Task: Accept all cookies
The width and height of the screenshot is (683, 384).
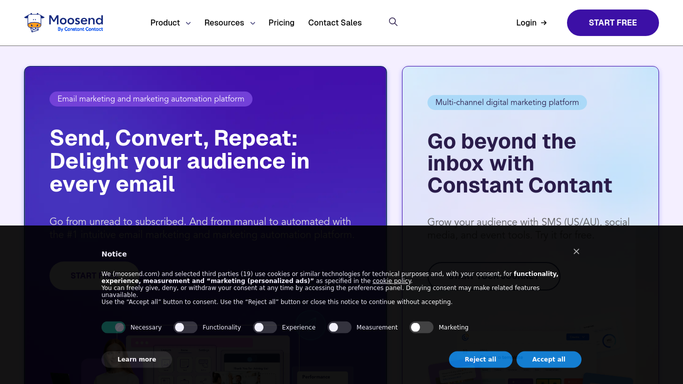Action: [x=549, y=359]
